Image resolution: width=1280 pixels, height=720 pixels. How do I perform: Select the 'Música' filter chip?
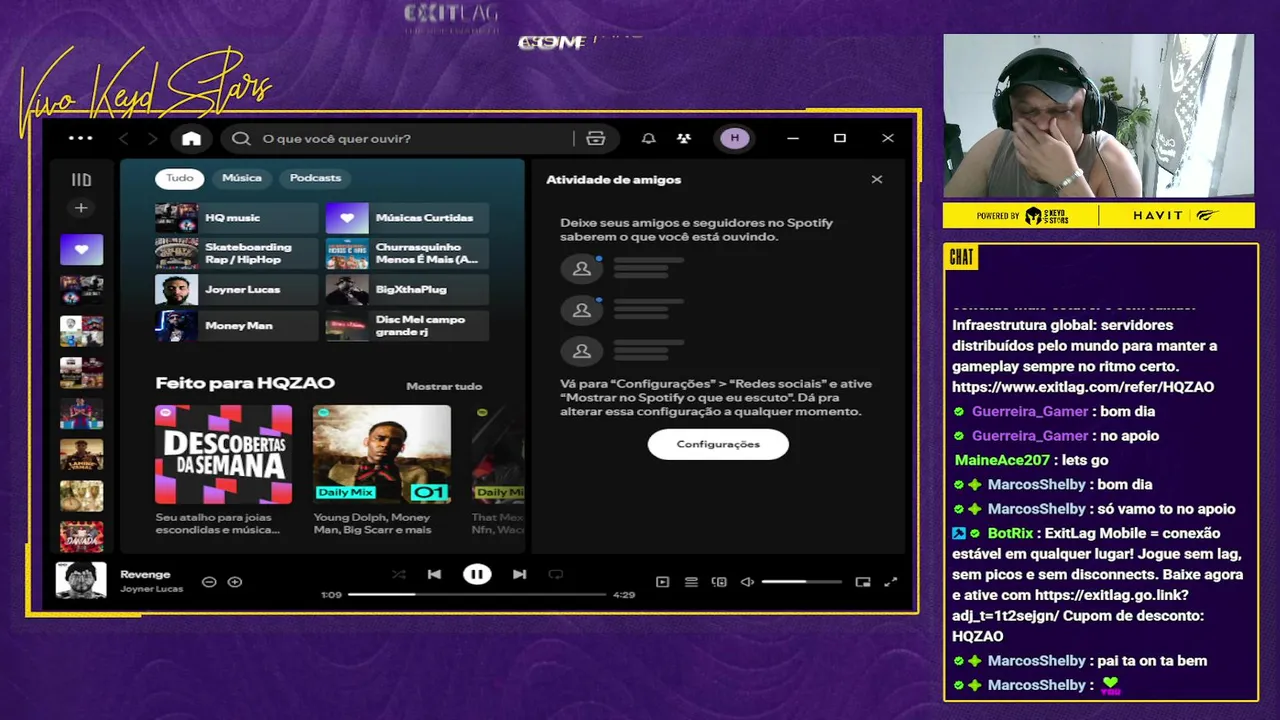242,178
